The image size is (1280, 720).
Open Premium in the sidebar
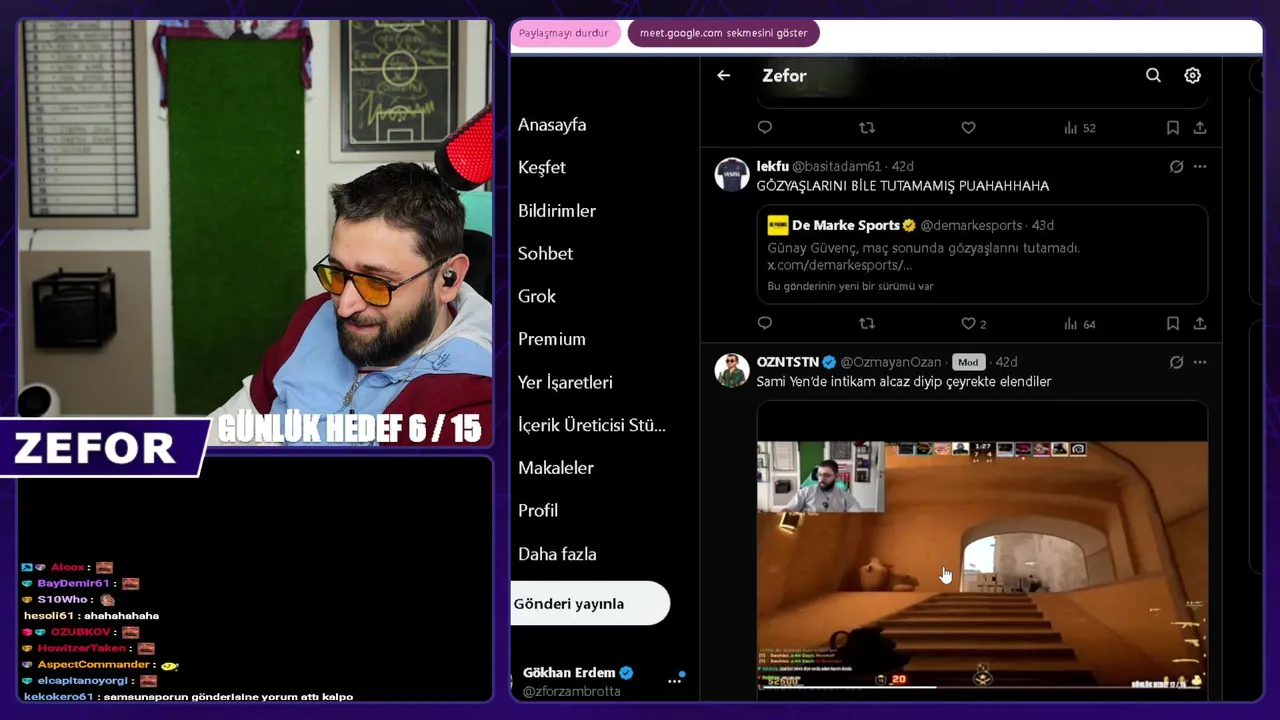coord(552,339)
